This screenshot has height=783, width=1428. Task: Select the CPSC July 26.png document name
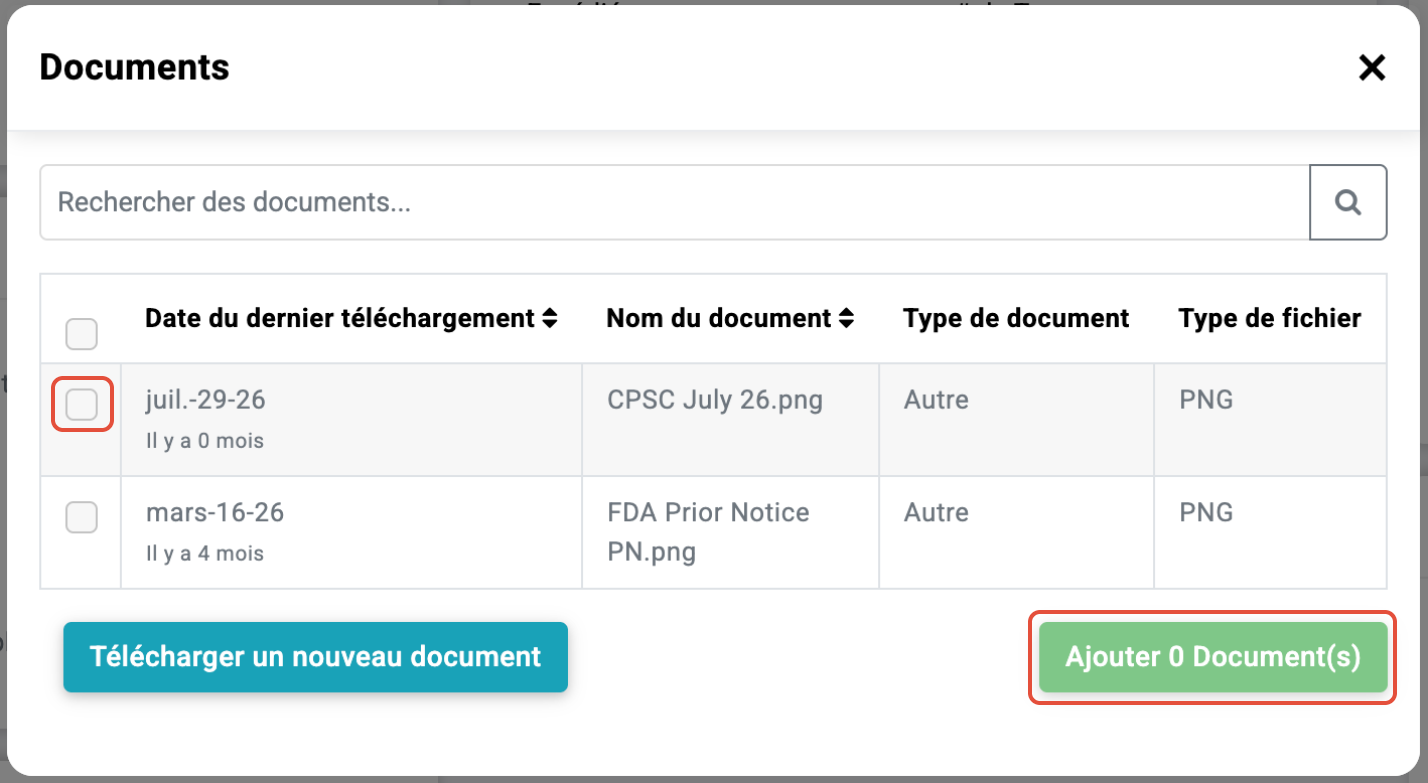(715, 401)
